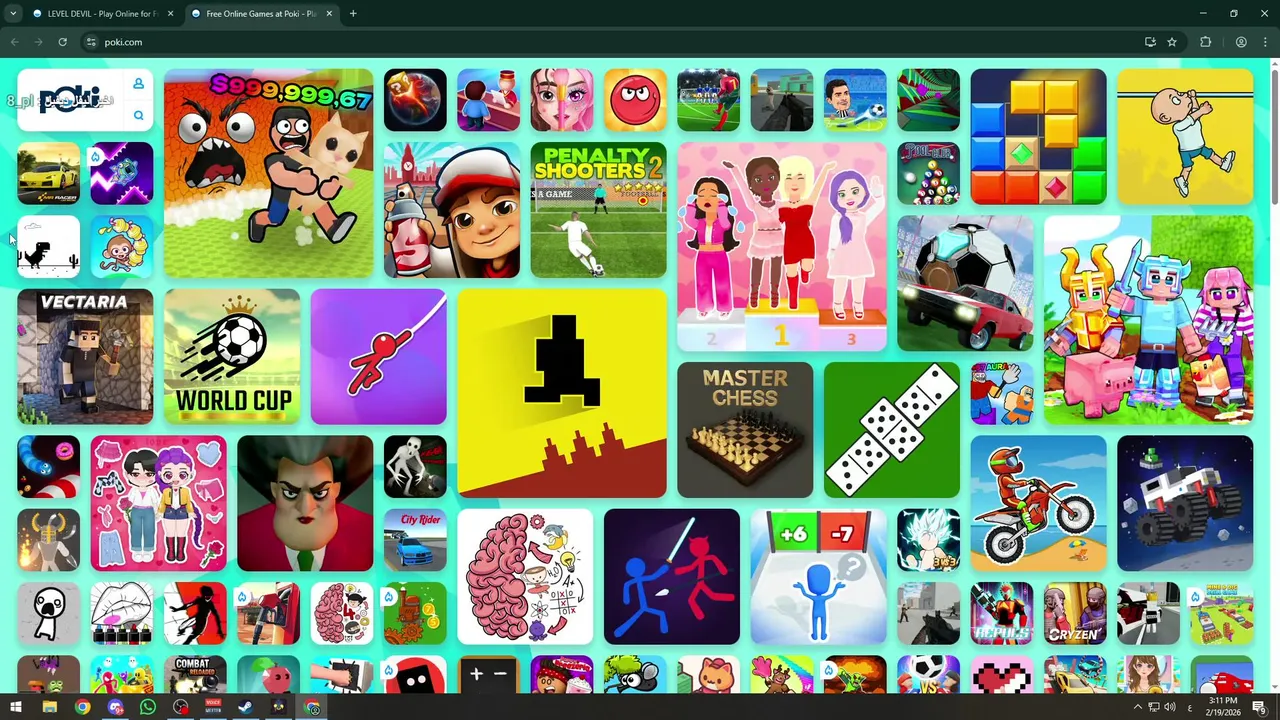Click the install app icon in address bar
Screen dimensions: 1280x720
coord(1150,42)
